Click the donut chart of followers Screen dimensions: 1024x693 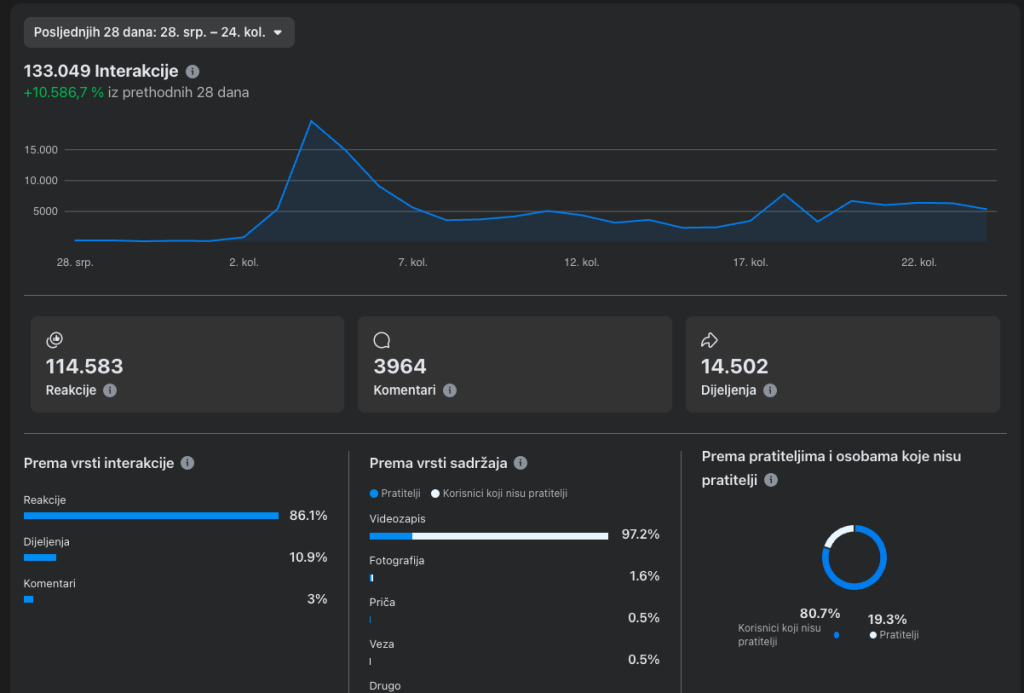coord(854,557)
